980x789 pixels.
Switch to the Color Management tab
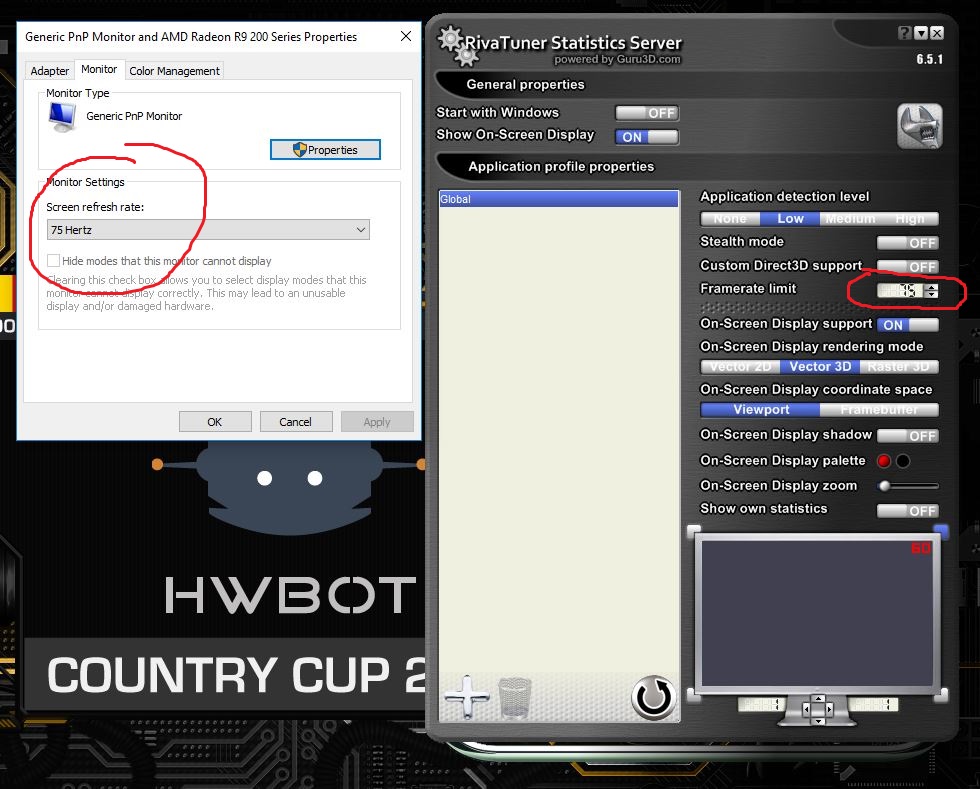174,71
